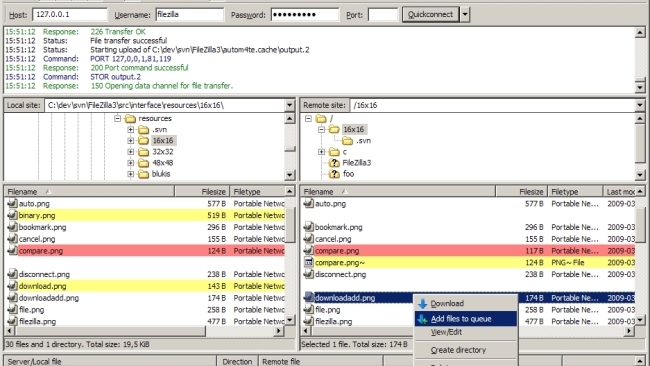Click the remote bookmark.png file icon
Image resolution: width=650 pixels, height=366 pixels.
click(x=308, y=227)
